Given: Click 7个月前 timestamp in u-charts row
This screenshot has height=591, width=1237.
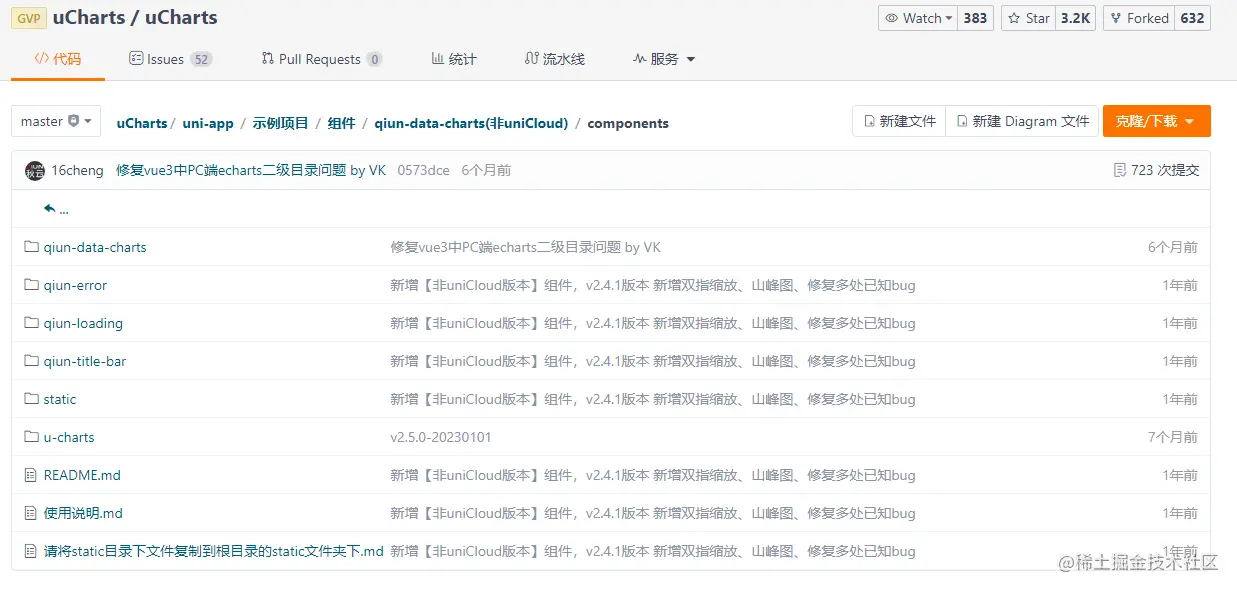Looking at the screenshot, I should click(1173, 437).
